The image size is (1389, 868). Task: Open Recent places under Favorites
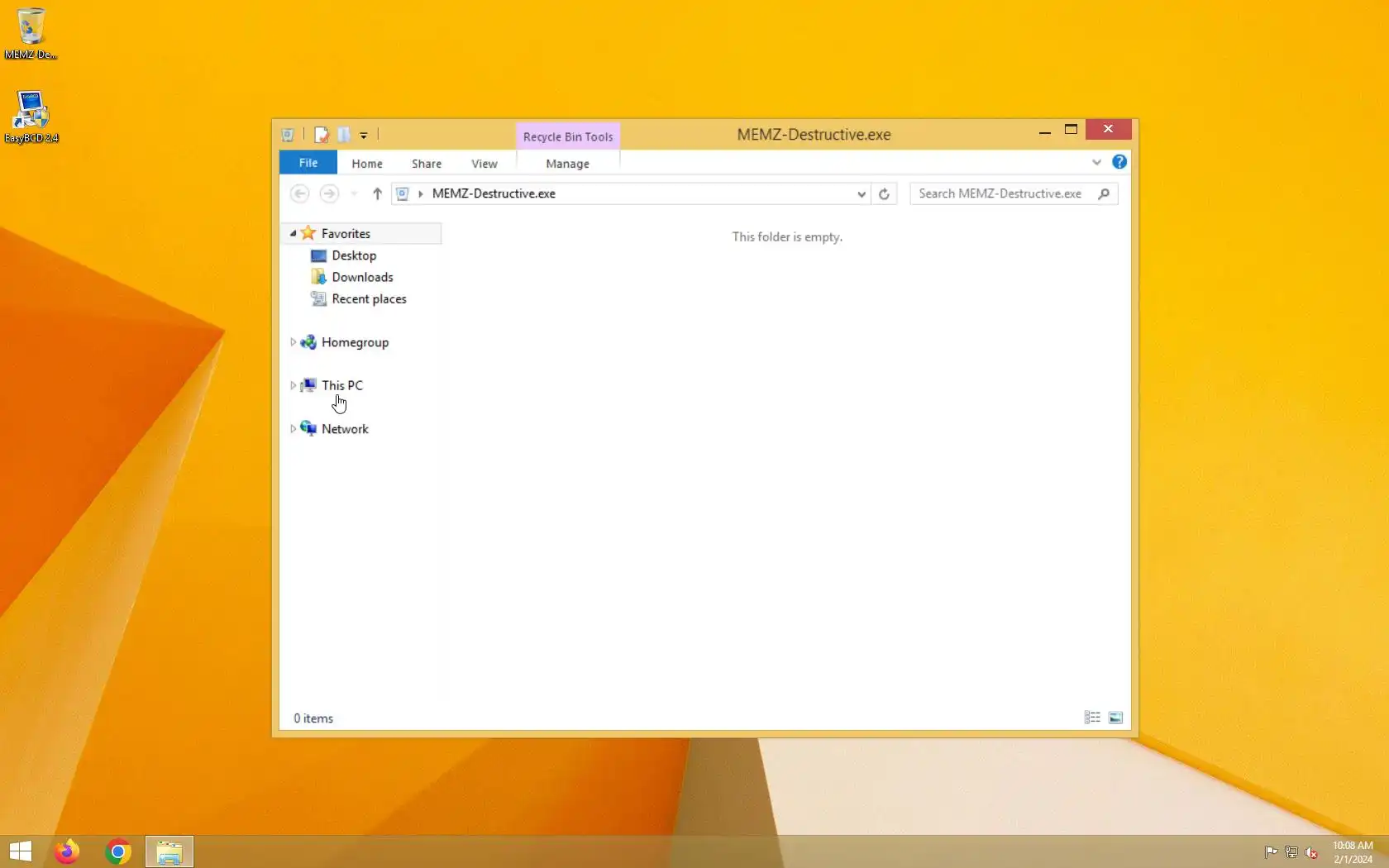click(369, 298)
